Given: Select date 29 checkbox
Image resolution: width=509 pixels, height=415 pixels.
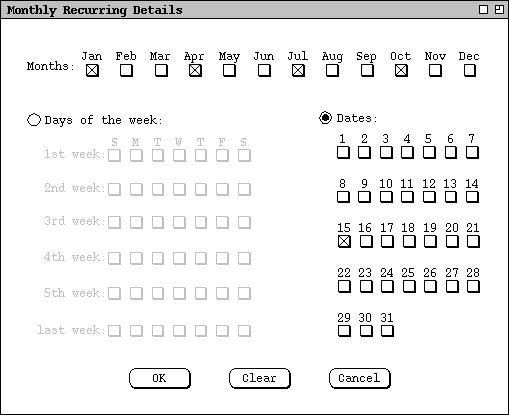Looking at the screenshot, I should 344,331.
